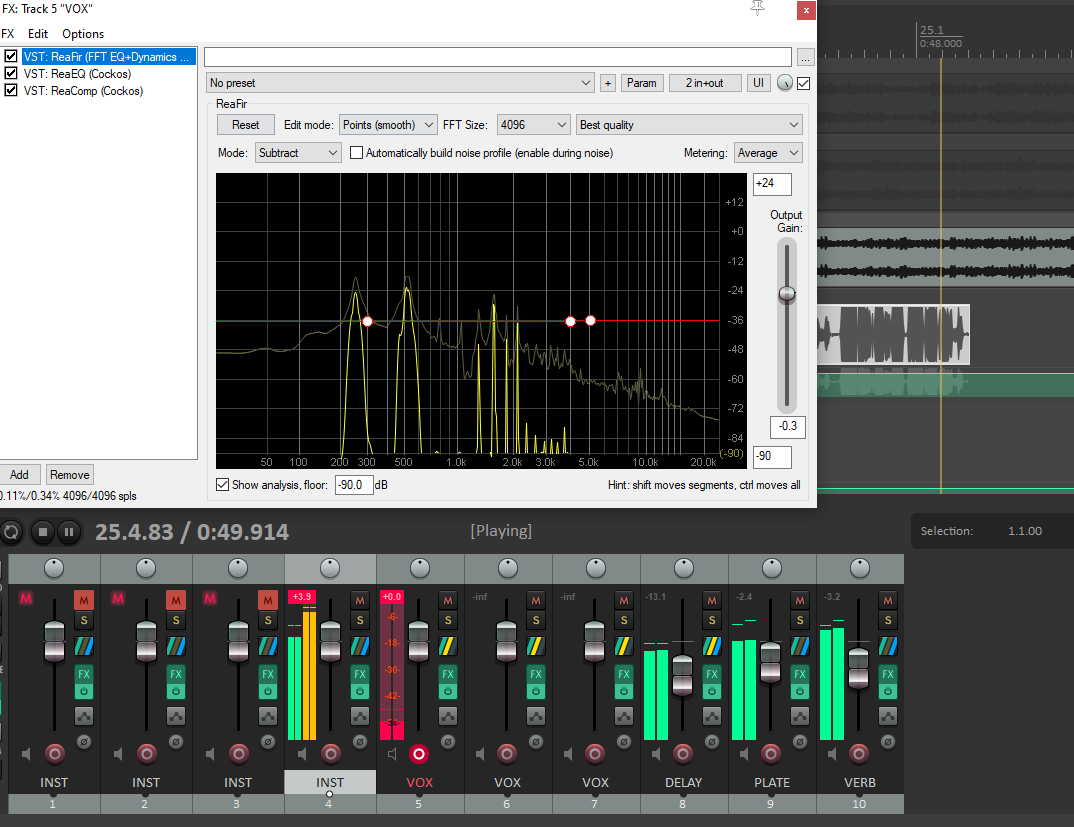This screenshot has width=1074, height=827.
Task: Solo track 4 INST in mixer
Action: pyautogui.click(x=360, y=620)
